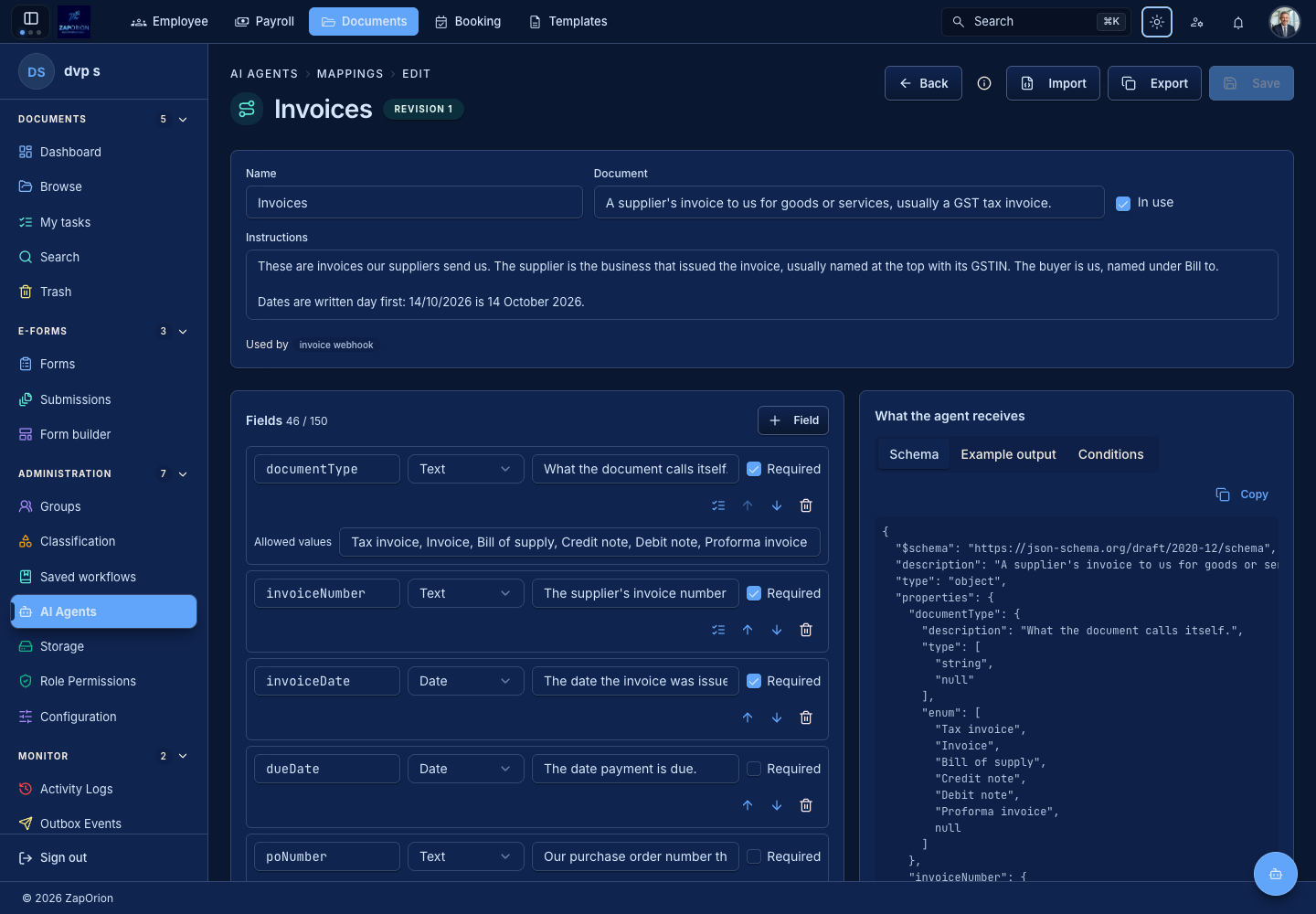Open type dropdown for dueDate

[466, 769]
